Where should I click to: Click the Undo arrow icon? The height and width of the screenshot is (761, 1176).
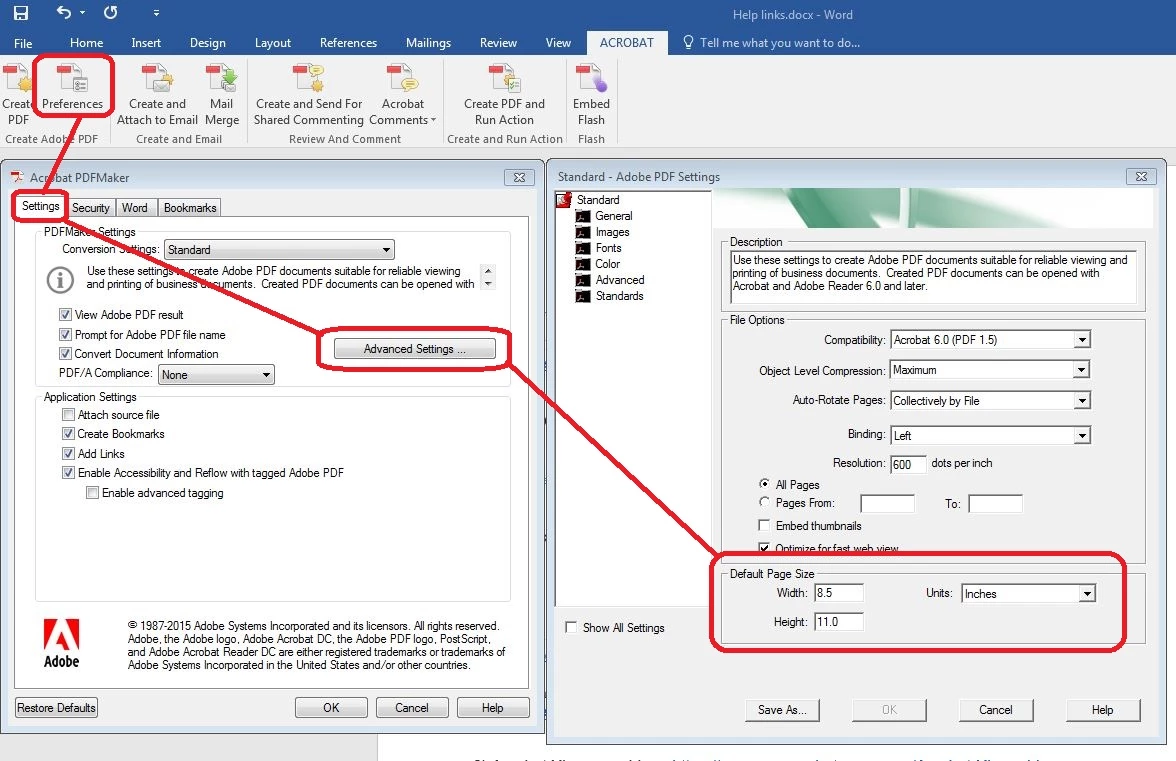64,12
